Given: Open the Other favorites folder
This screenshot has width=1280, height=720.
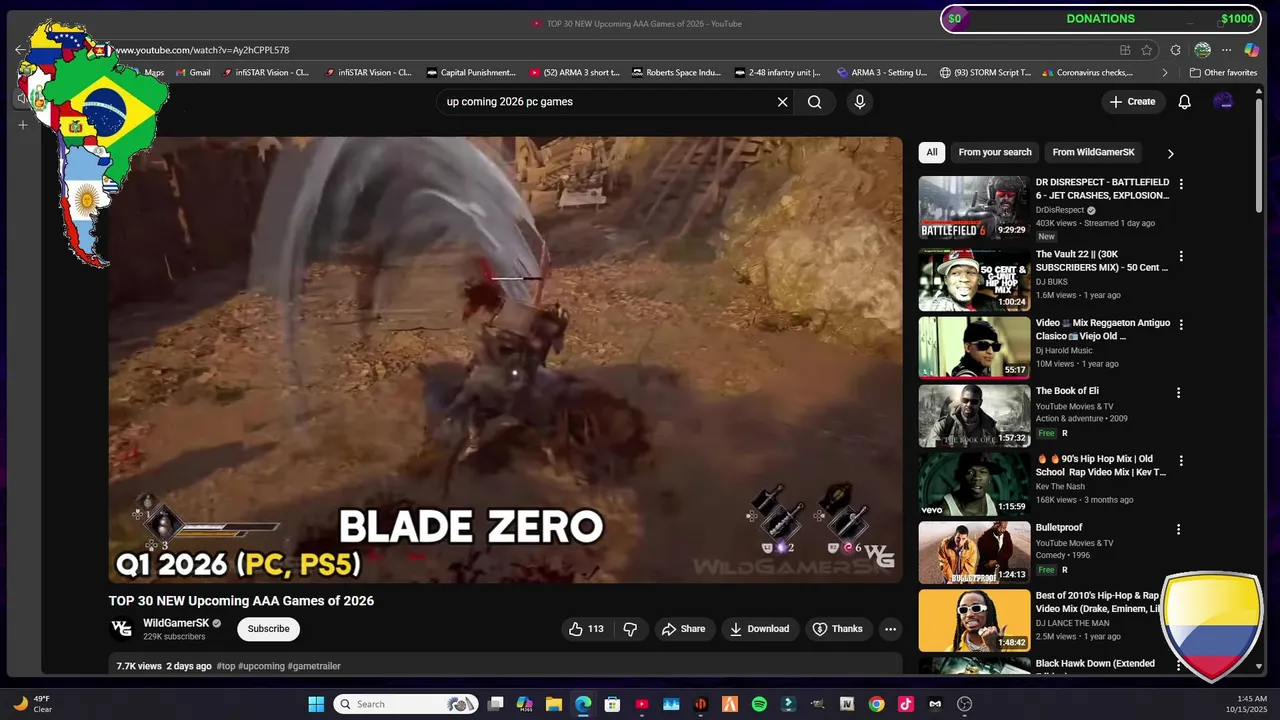Looking at the screenshot, I should 1223,73.
